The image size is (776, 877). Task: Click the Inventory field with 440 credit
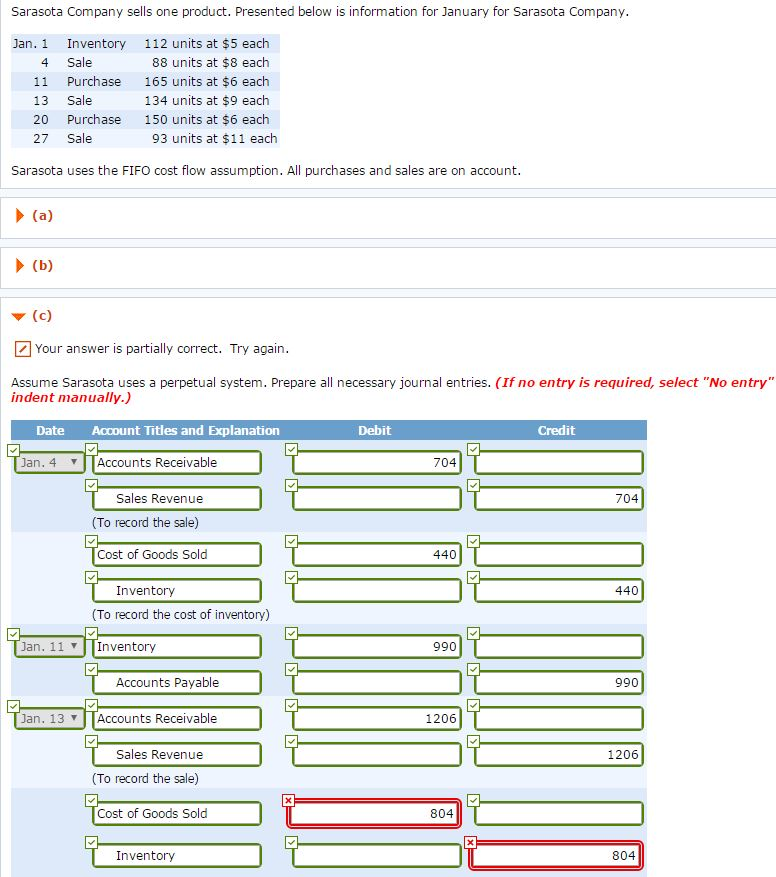[x=177, y=591]
